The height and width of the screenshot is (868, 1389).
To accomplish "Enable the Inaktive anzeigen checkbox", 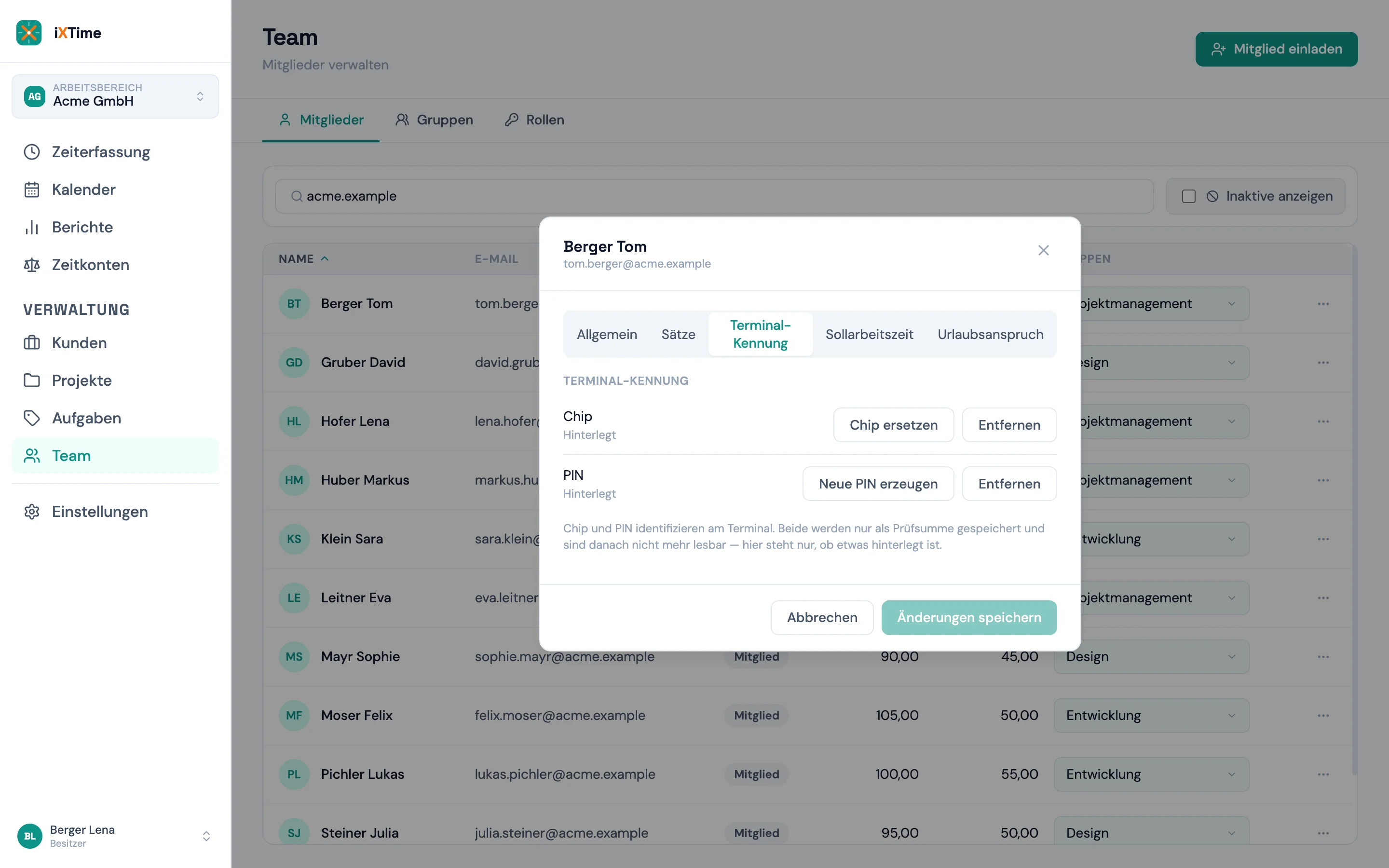I will [x=1189, y=196].
